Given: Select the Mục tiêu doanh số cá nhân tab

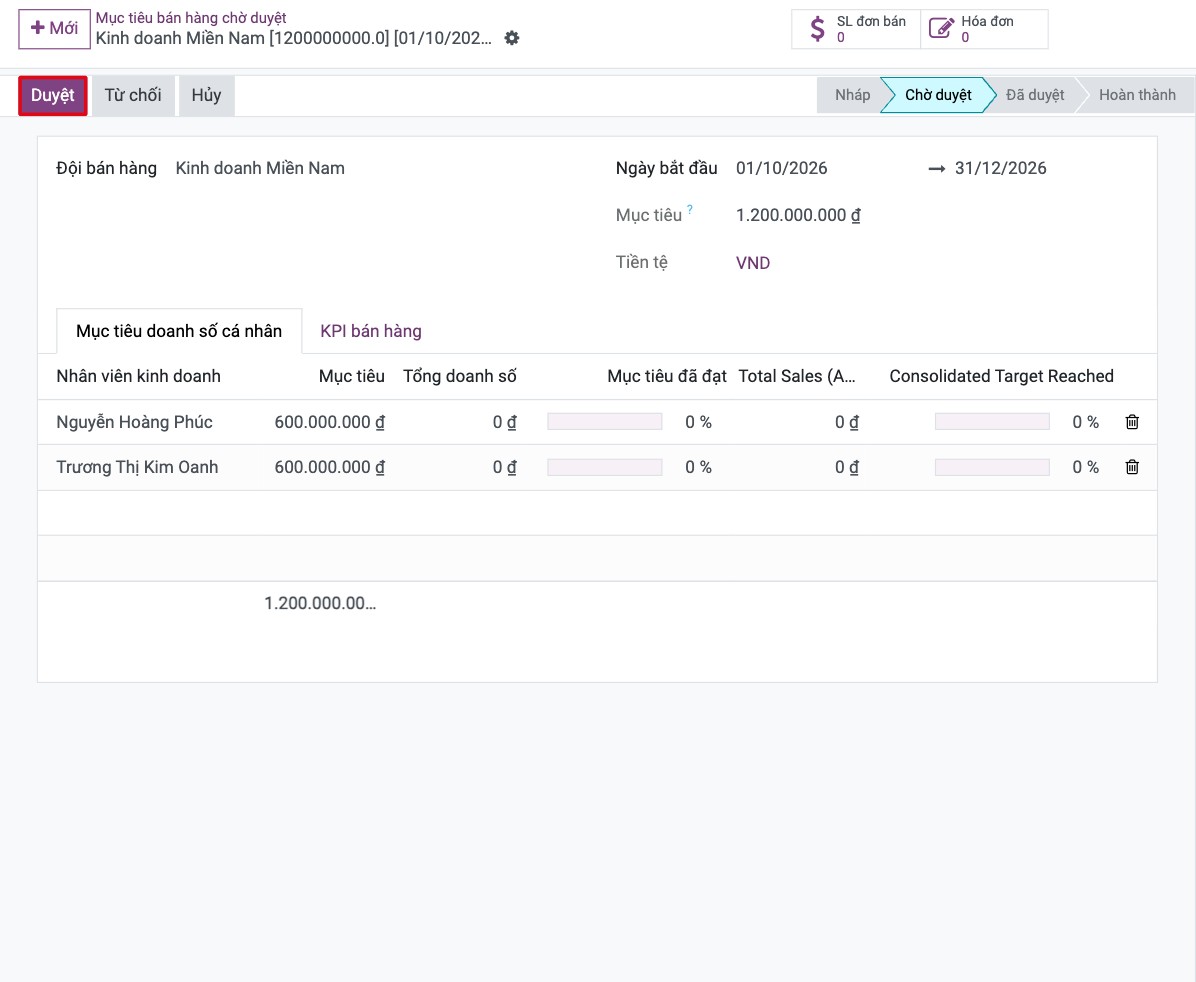Looking at the screenshot, I should tap(179, 331).
